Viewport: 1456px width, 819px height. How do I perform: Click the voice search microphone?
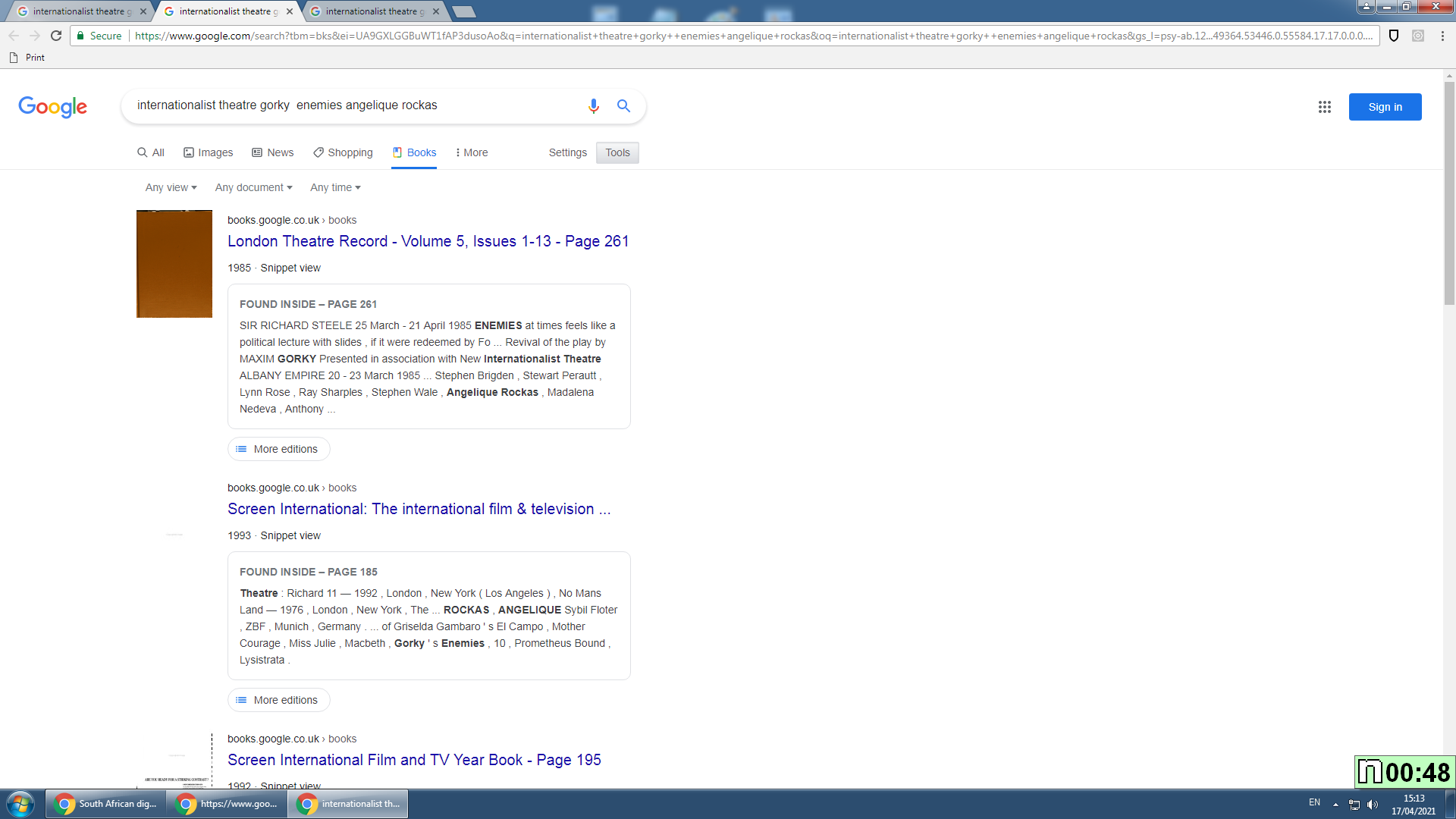[594, 106]
